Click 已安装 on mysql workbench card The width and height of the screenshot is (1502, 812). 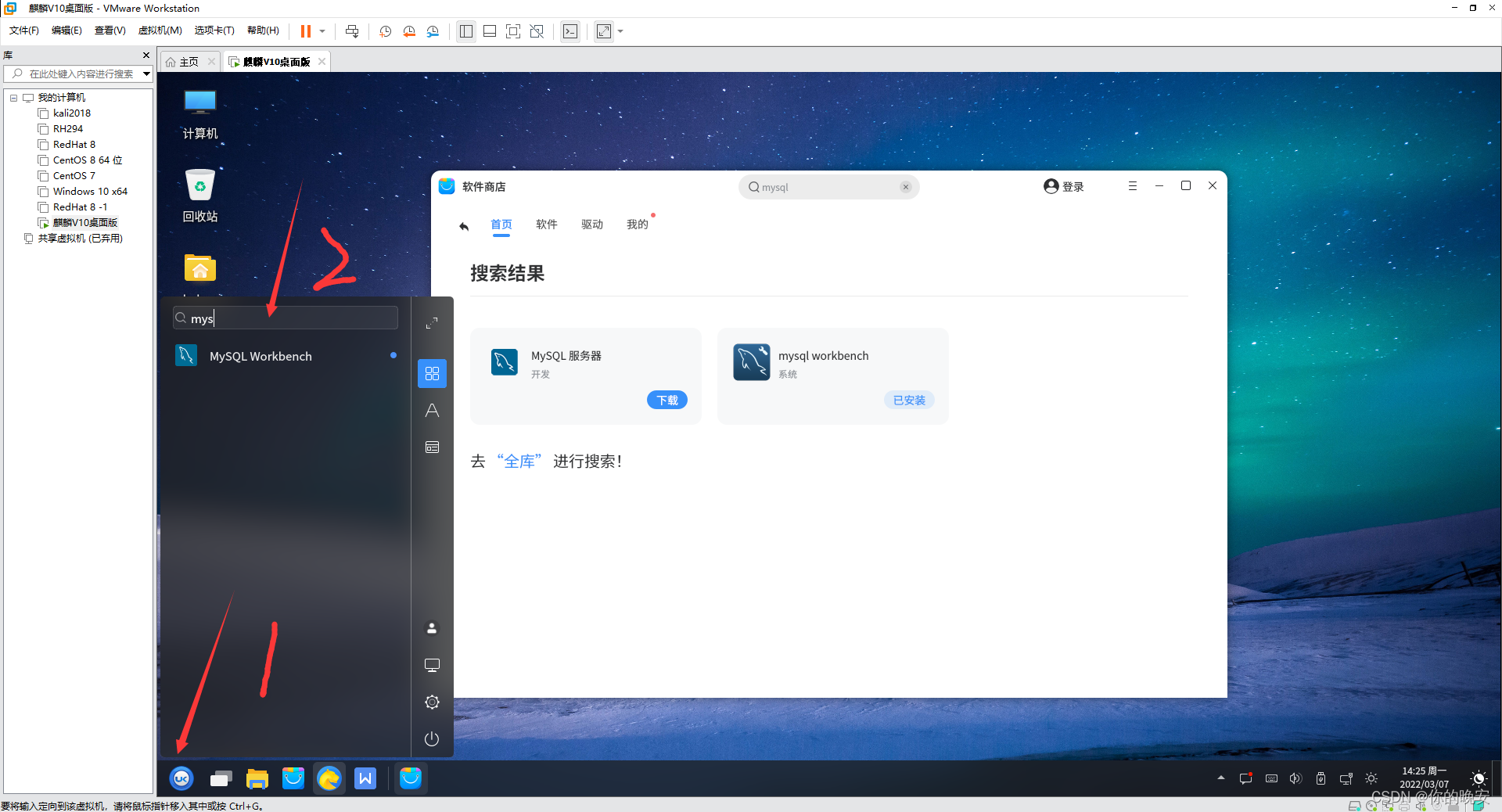(909, 400)
